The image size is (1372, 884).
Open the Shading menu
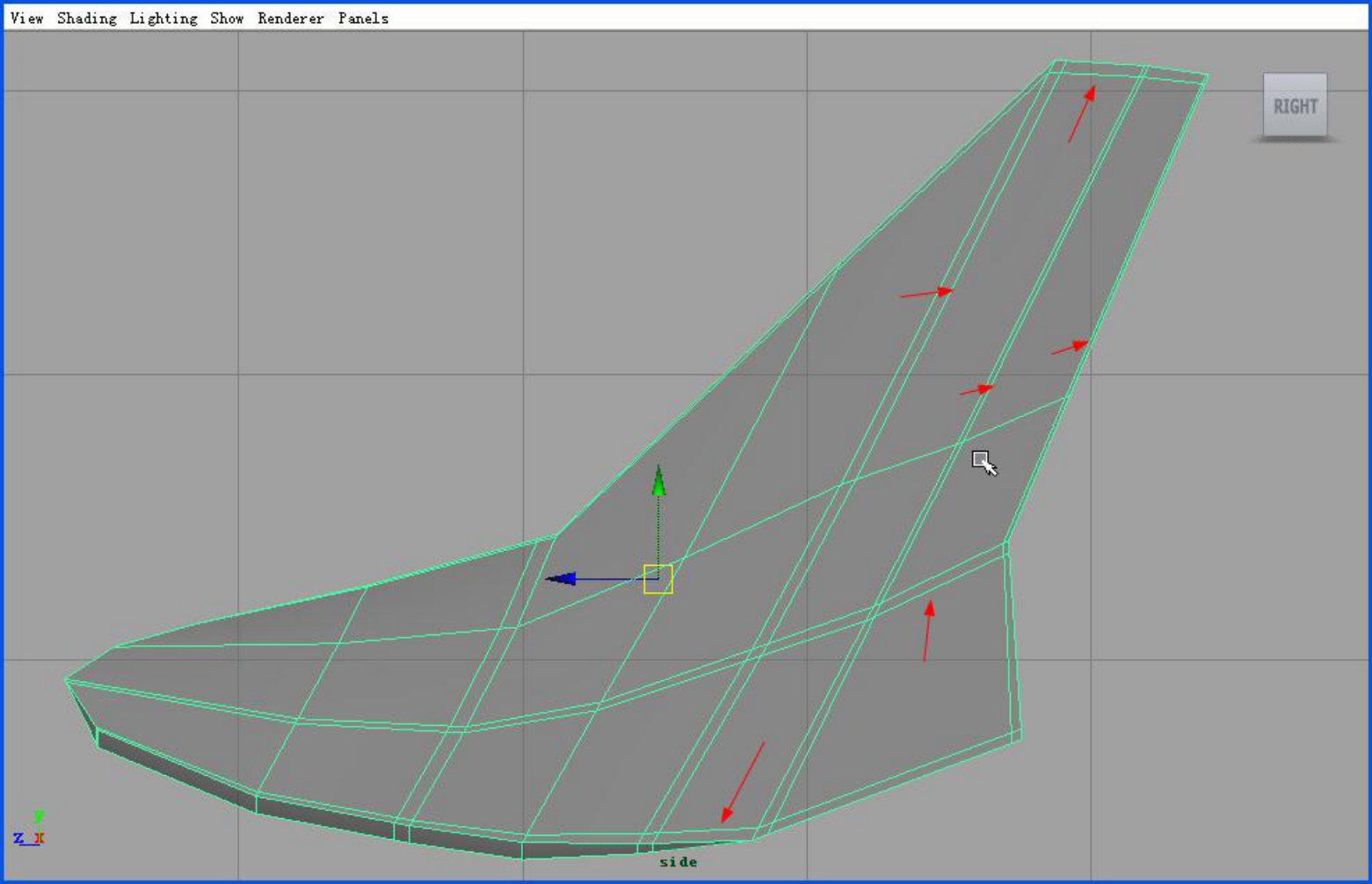point(87,18)
